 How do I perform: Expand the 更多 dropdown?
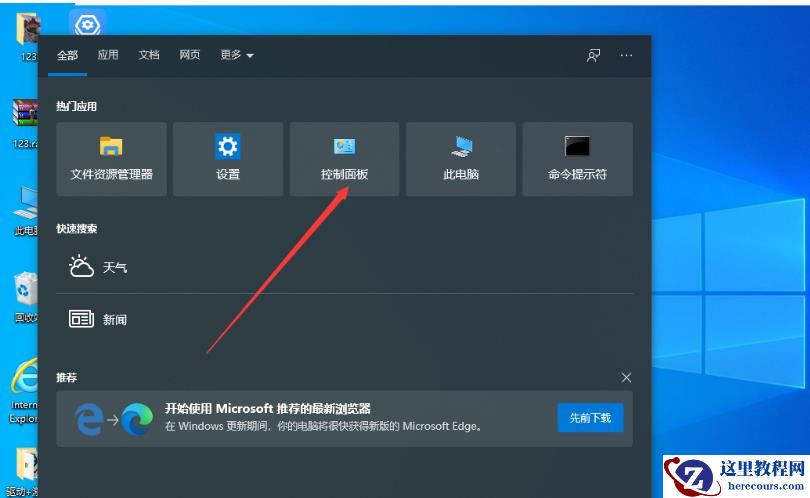[x=237, y=55]
